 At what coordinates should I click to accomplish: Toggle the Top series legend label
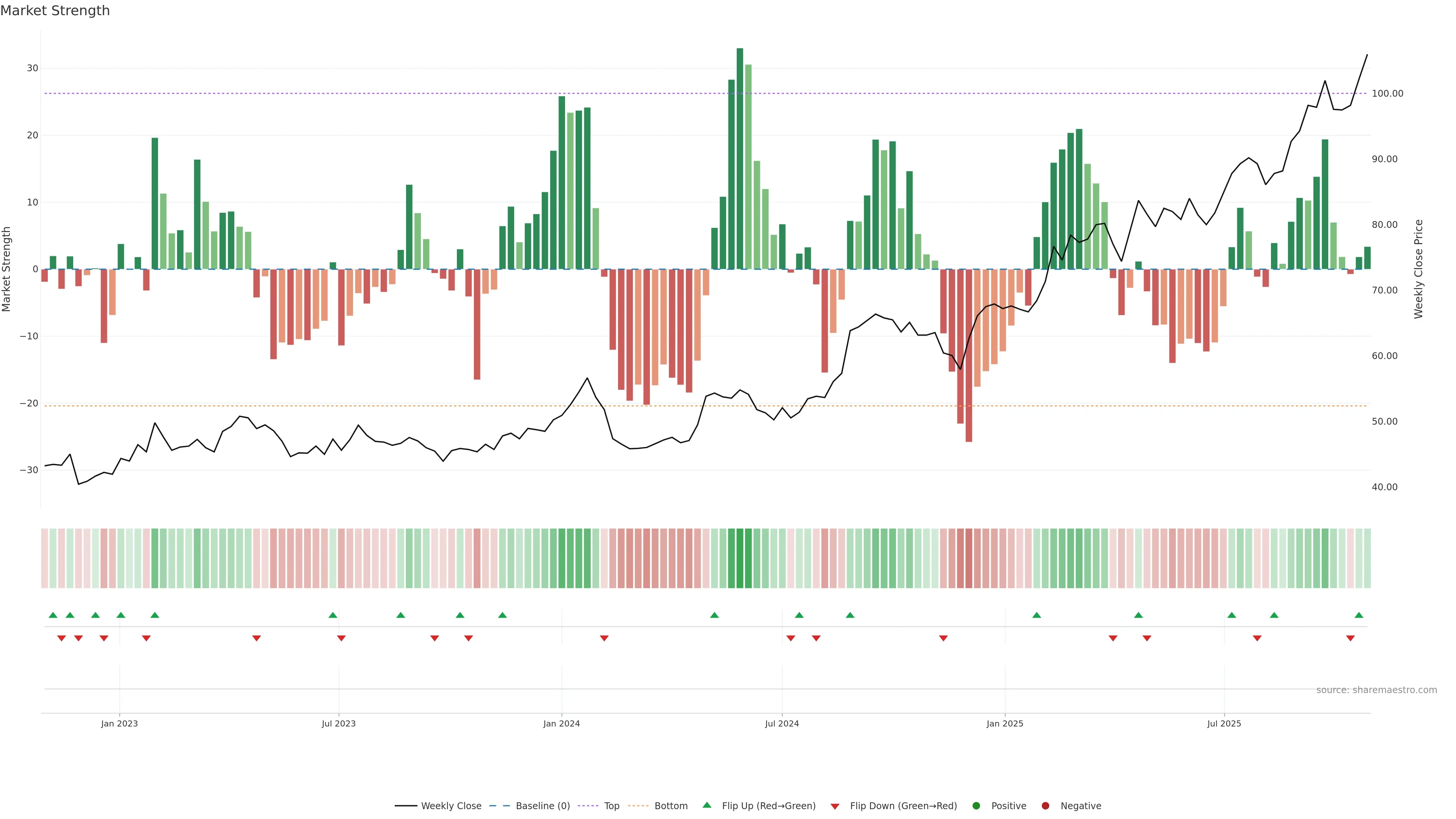tap(612, 805)
